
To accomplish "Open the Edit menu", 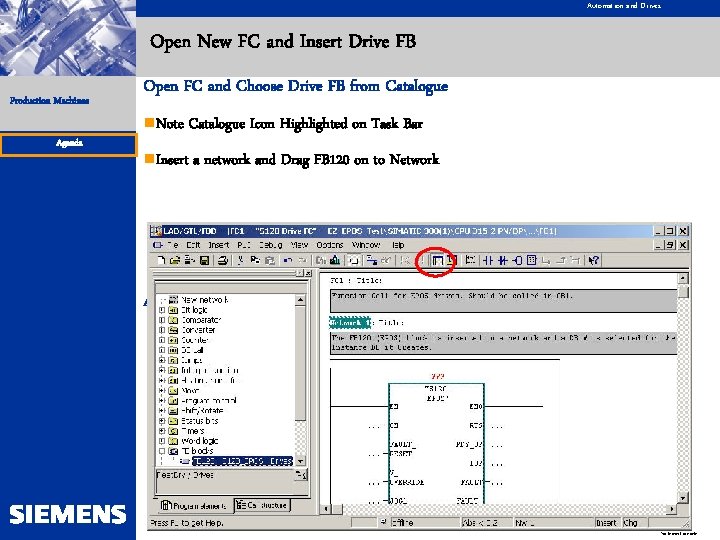I will (x=193, y=245).
